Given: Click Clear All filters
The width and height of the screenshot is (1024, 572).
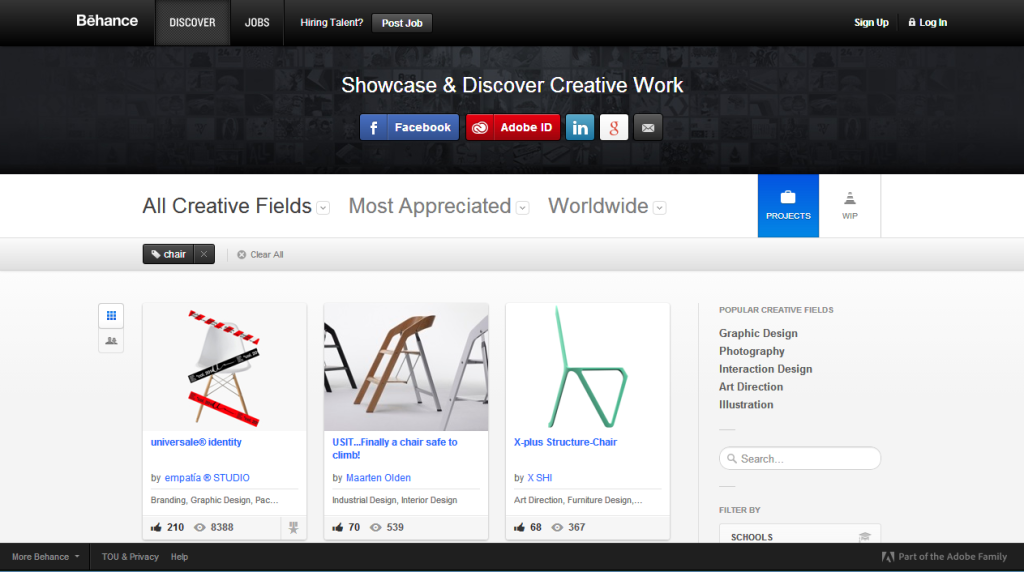Looking at the screenshot, I should pos(260,255).
